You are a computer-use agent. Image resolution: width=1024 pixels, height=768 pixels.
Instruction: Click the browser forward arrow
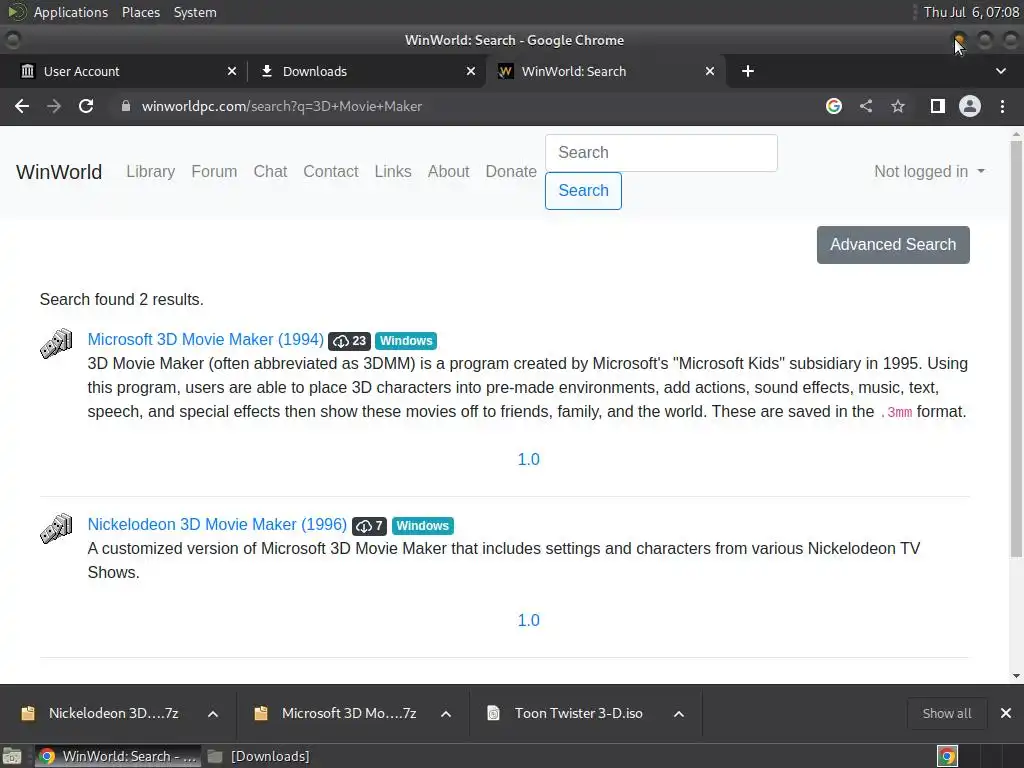point(54,106)
